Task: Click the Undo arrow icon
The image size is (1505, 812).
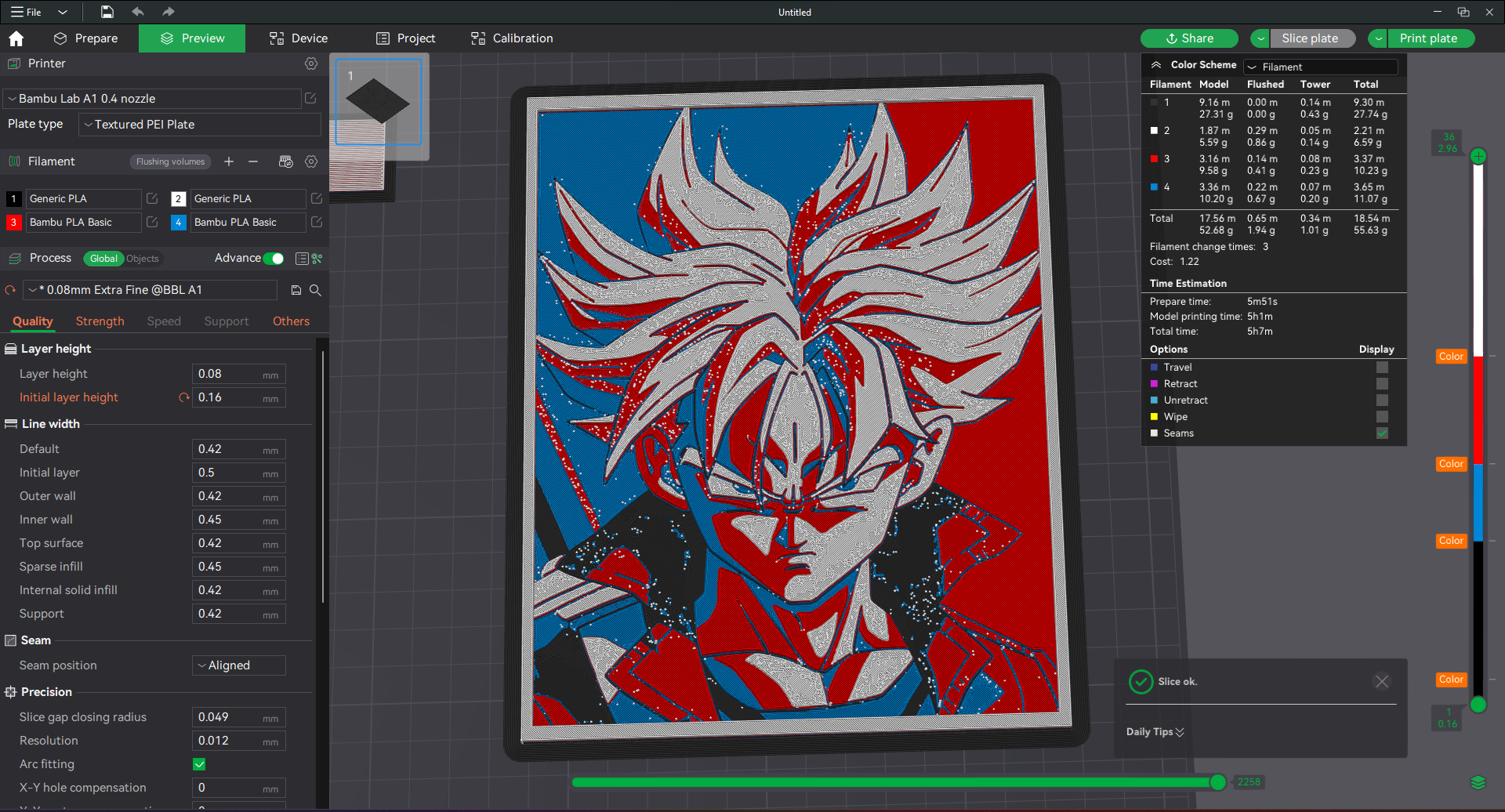Action: tap(138, 12)
